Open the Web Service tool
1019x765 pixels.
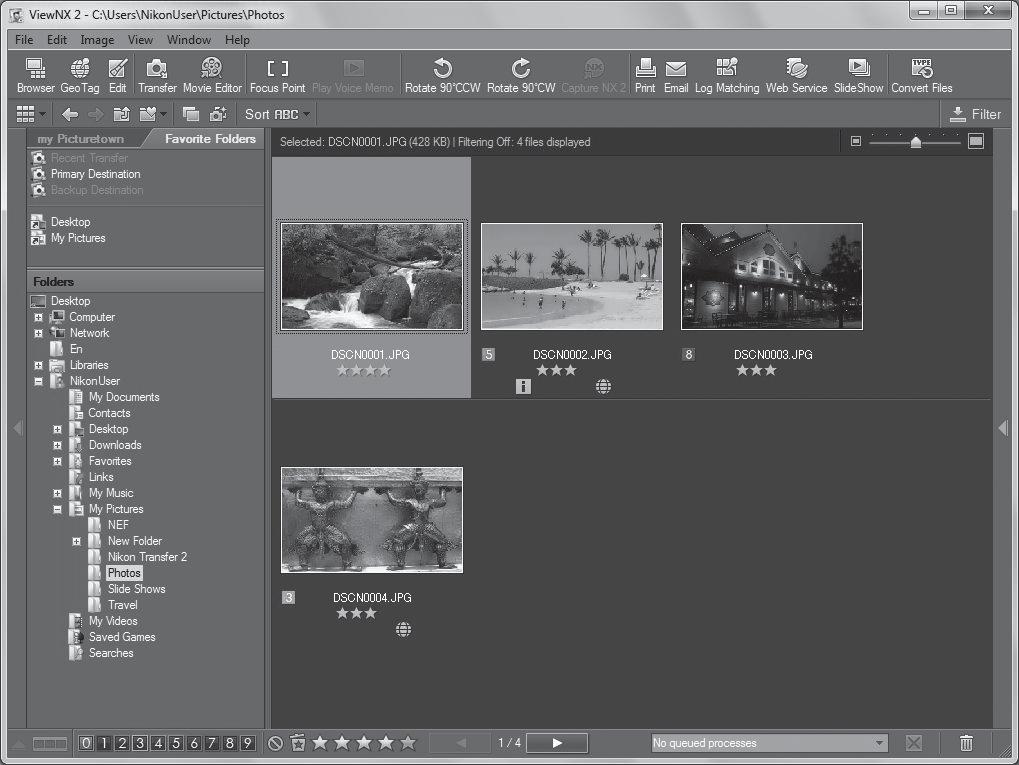[796, 75]
